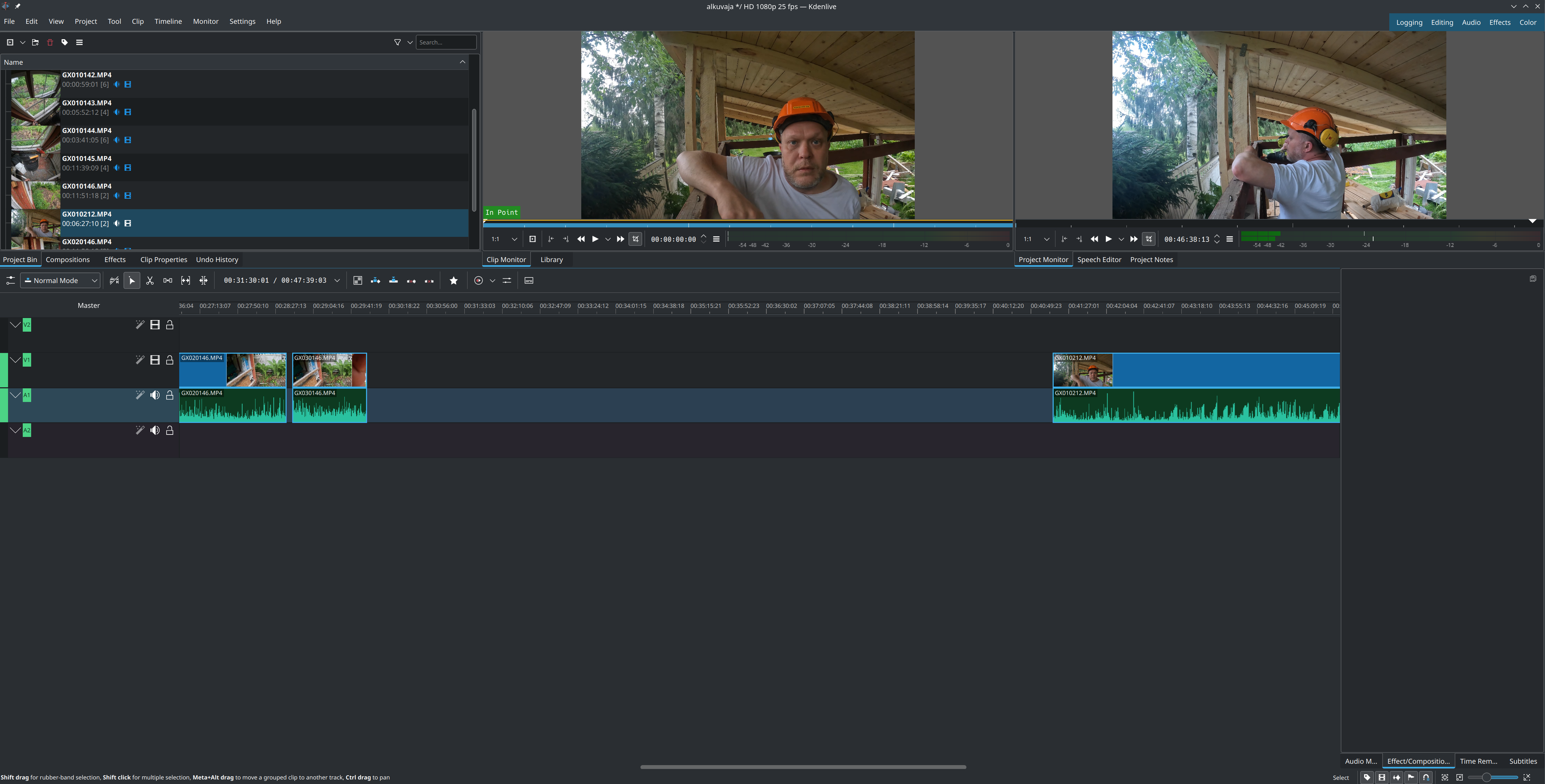Click the mix clips checkerboard icon

click(357, 281)
